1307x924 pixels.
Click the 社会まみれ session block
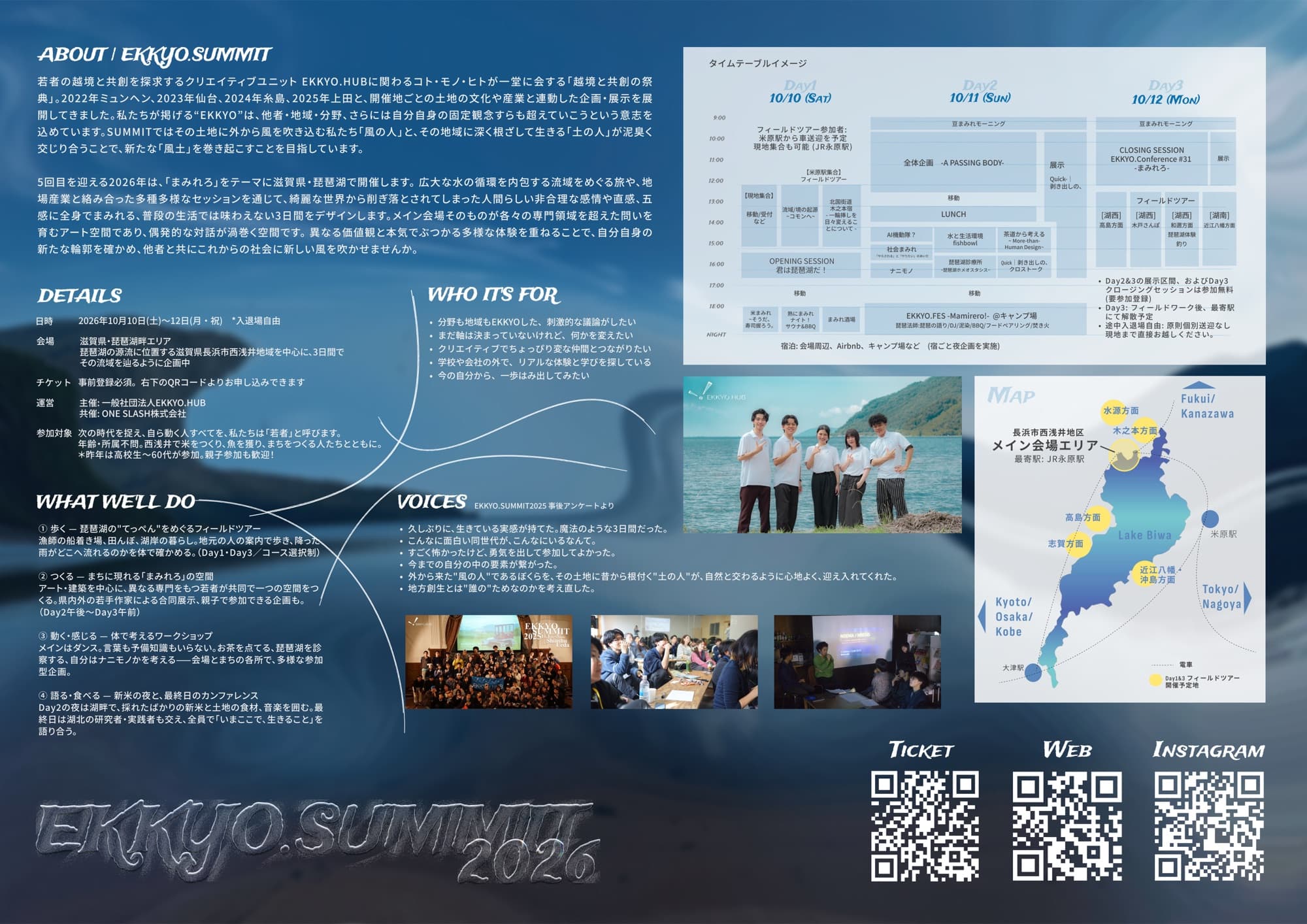pos(901,252)
